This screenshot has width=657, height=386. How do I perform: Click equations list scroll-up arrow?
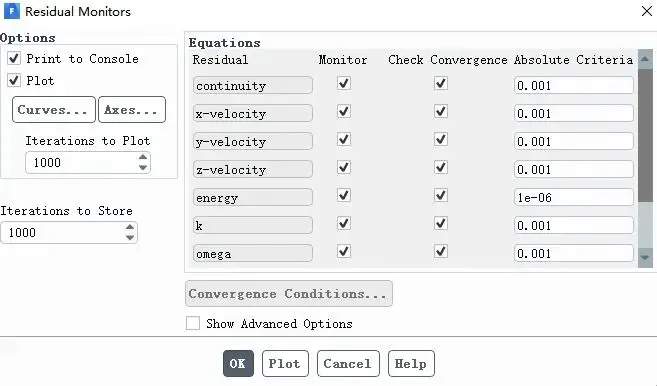(x=645, y=60)
